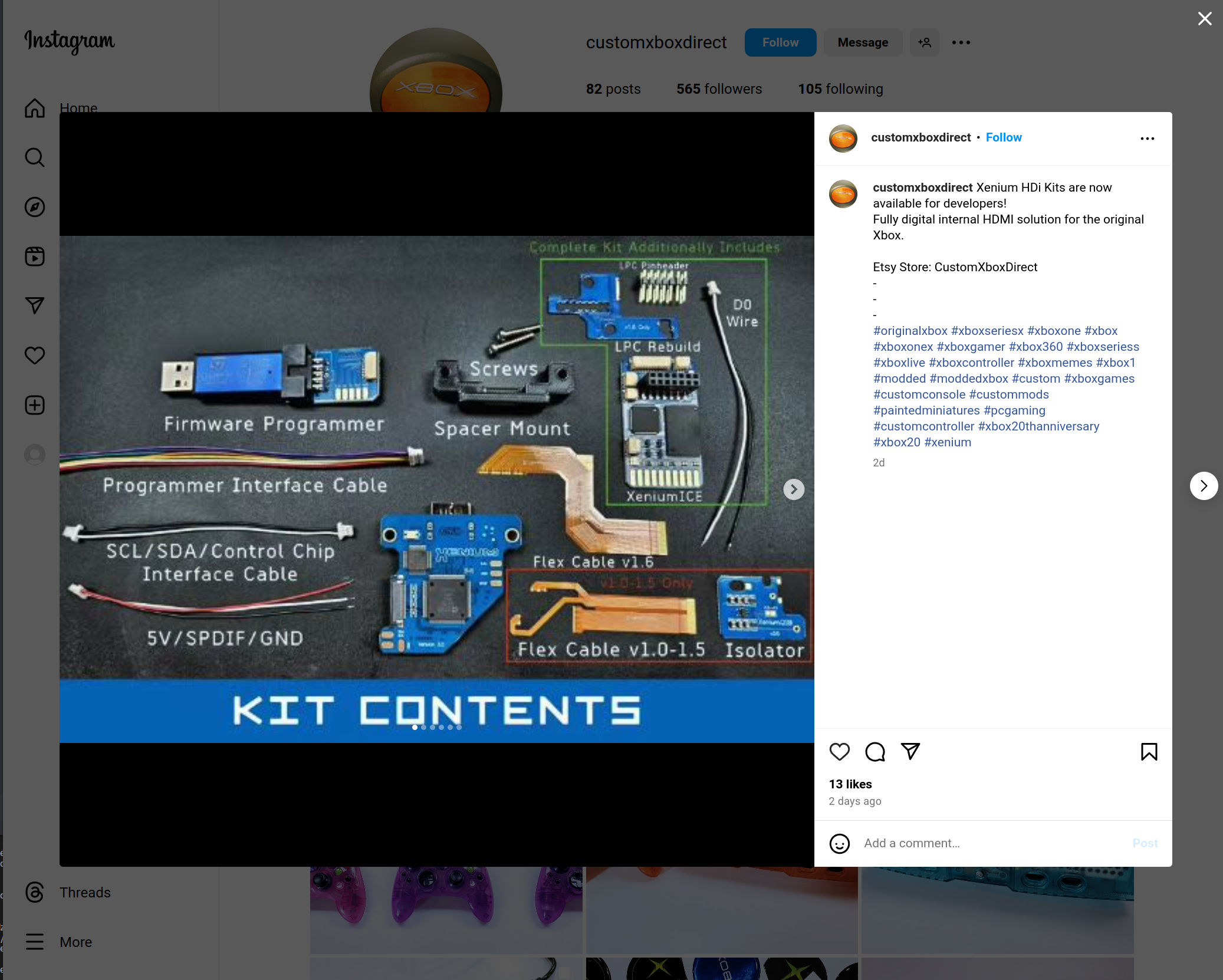
Task: Click the 565 followers count
Action: (x=719, y=89)
